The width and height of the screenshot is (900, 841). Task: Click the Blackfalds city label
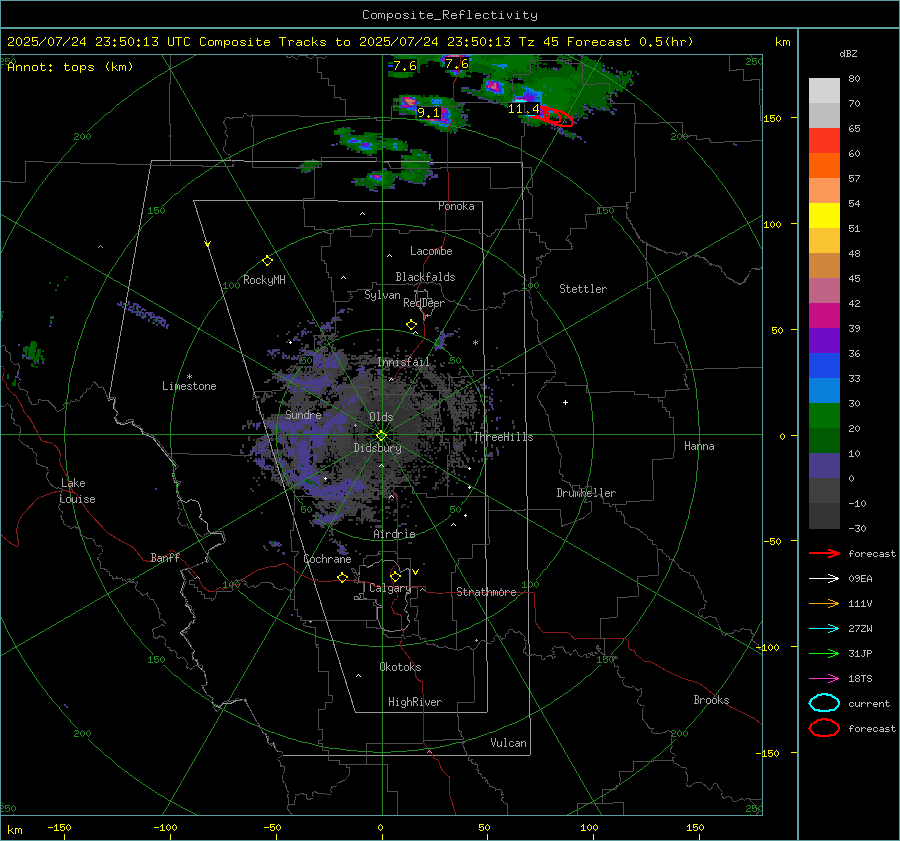425,277
